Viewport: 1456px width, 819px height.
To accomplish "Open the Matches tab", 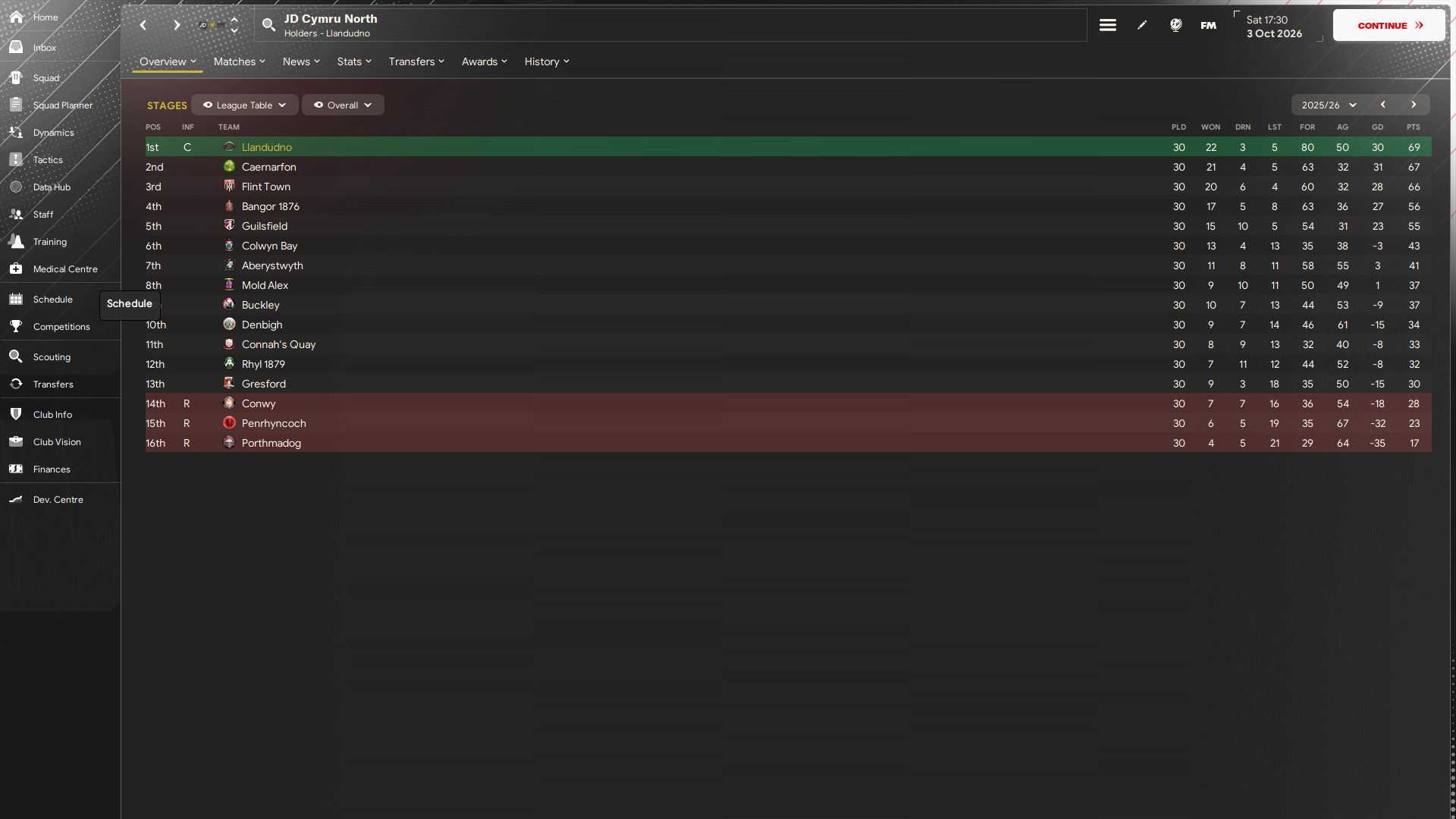I will click(x=239, y=61).
